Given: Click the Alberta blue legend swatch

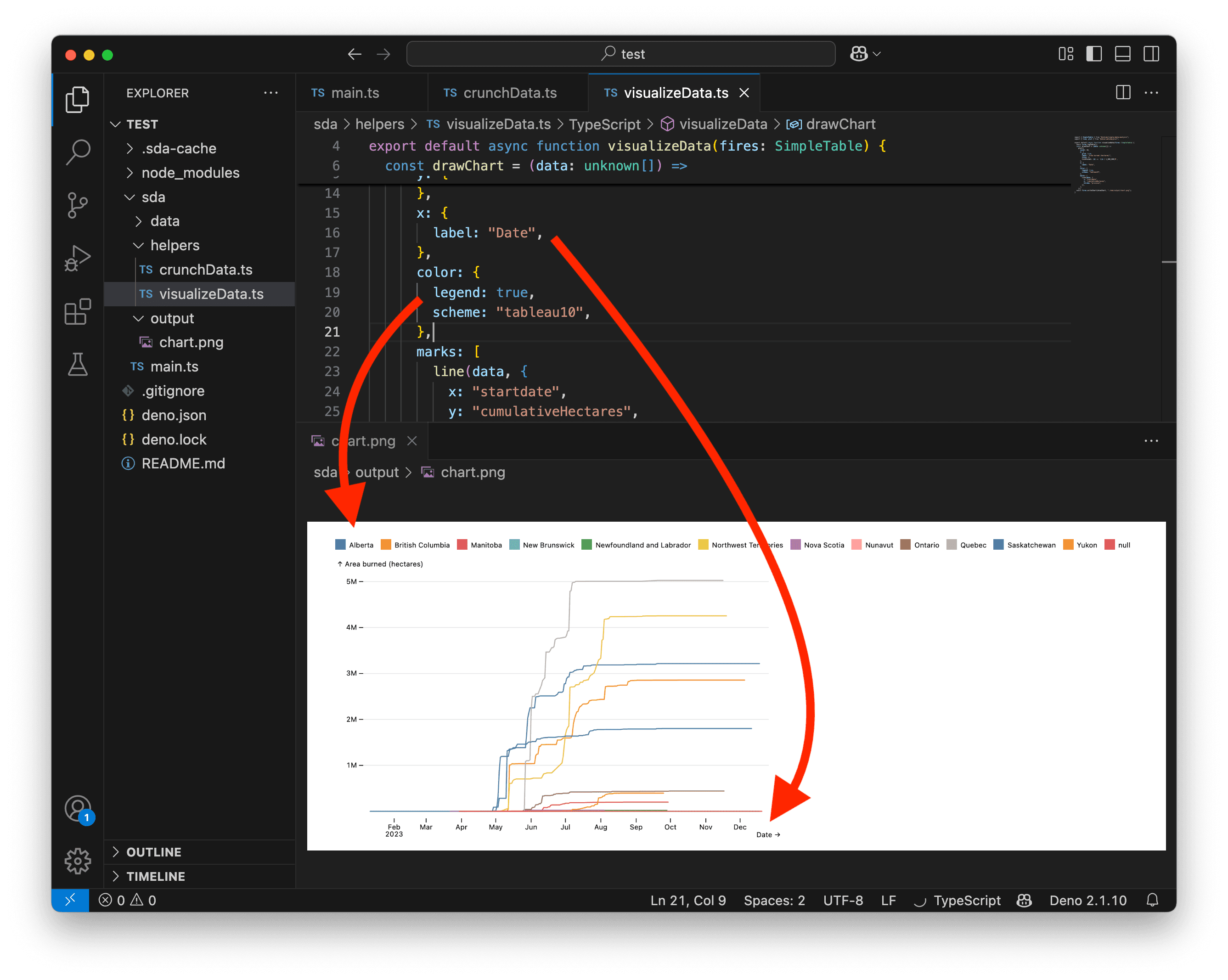Looking at the screenshot, I should coord(340,544).
